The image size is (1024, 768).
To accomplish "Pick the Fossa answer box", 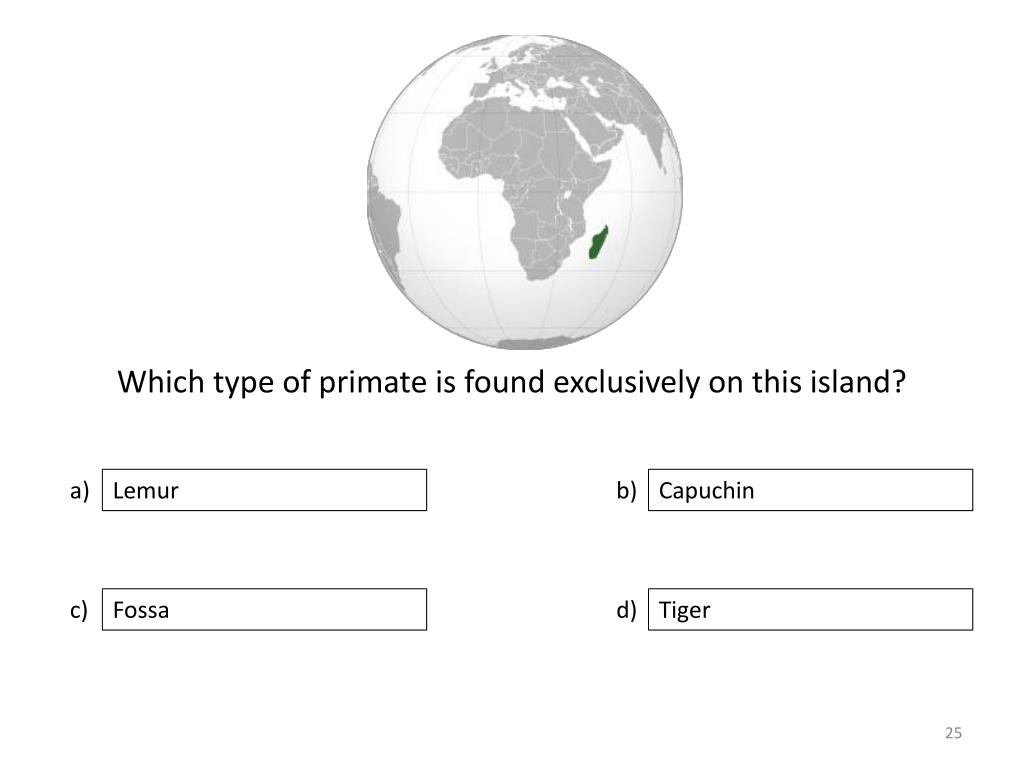I will point(264,609).
